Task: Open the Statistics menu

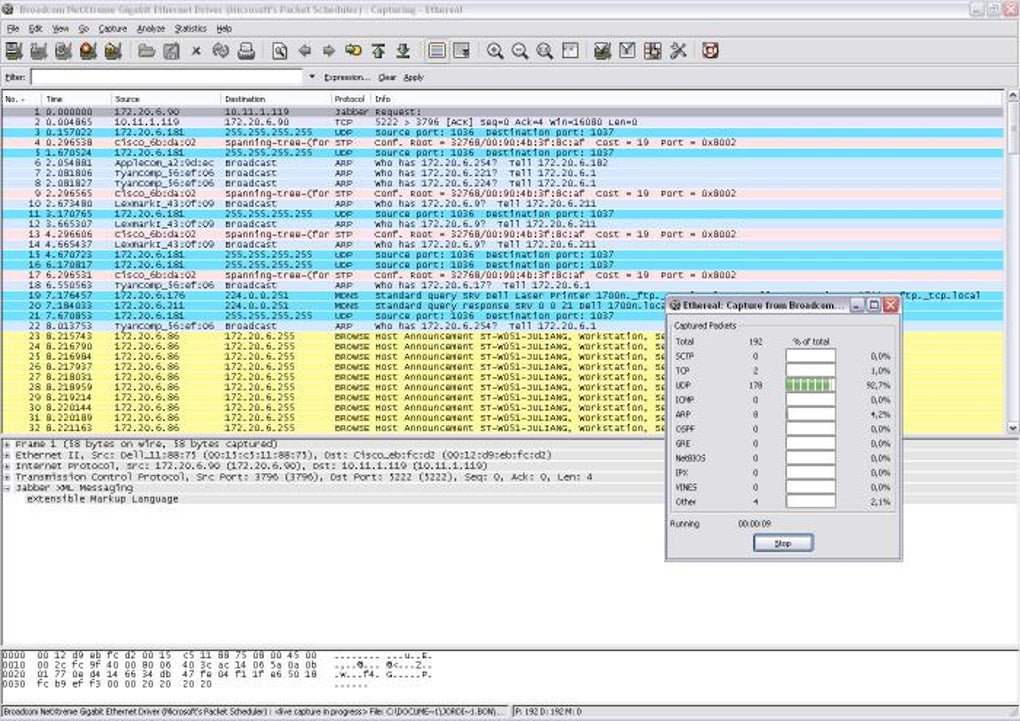Action: [191, 29]
